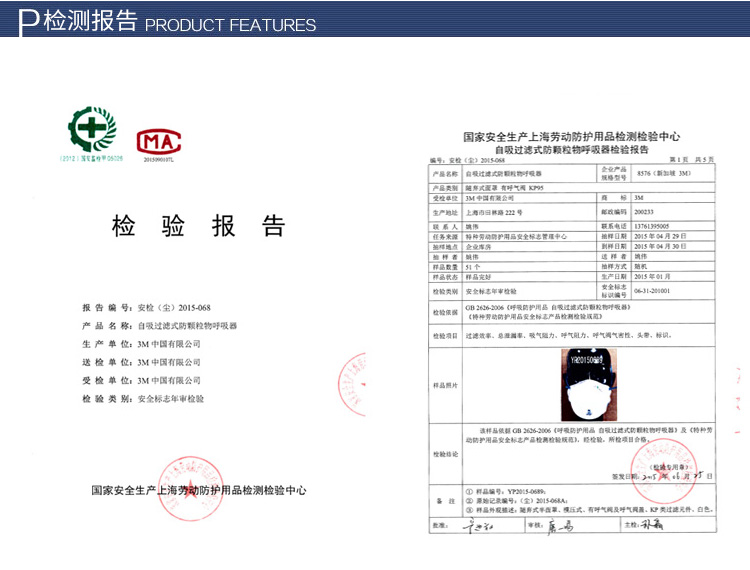
Task: Click the 检验项目 row in the table
Action: point(570,337)
